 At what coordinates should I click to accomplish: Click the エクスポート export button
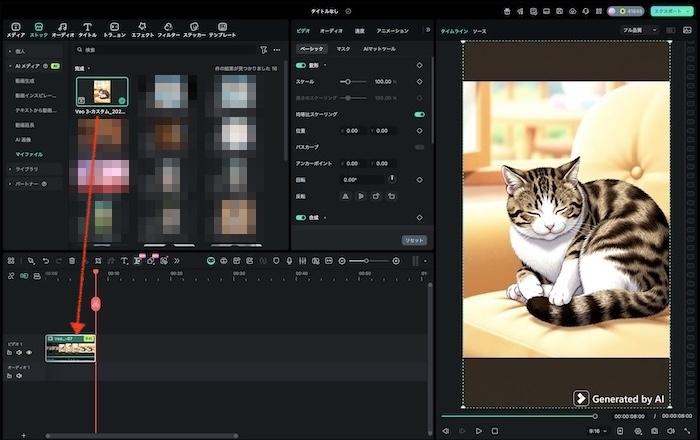tap(673, 11)
